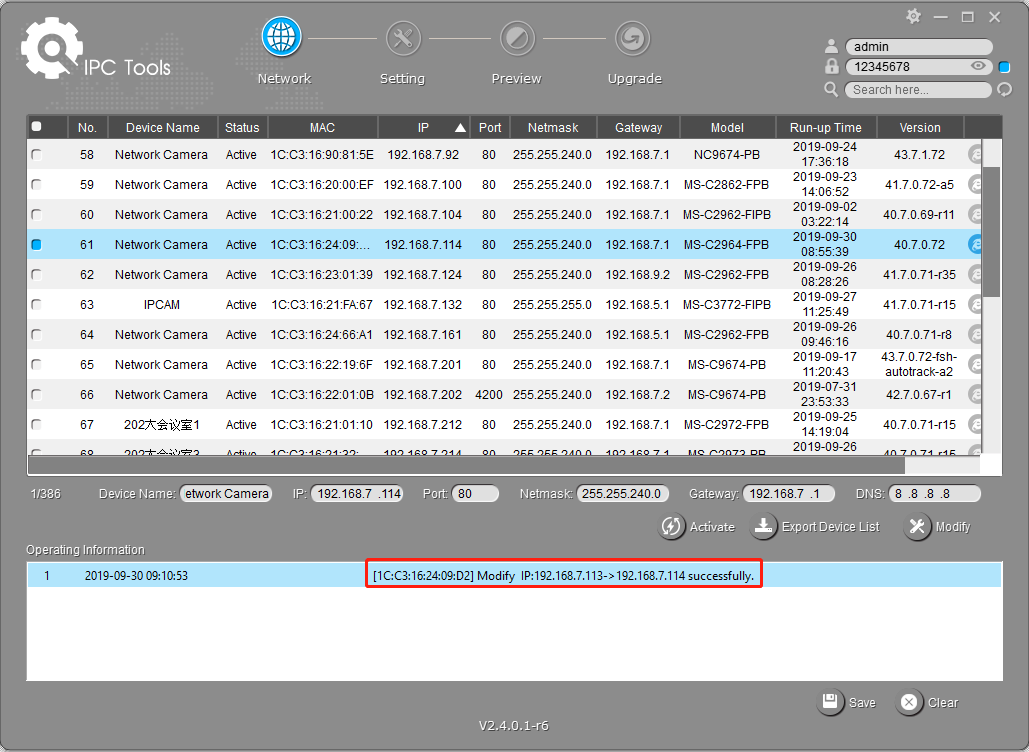Click refresh icon beside search box
Viewport: 1029px width, 752px height.
pos(1005,90)
